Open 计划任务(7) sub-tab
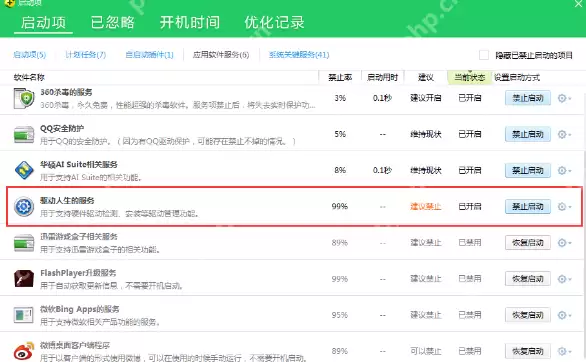Image resolution: width=586 pixels, height=362 pixels. tap(86, 55)
